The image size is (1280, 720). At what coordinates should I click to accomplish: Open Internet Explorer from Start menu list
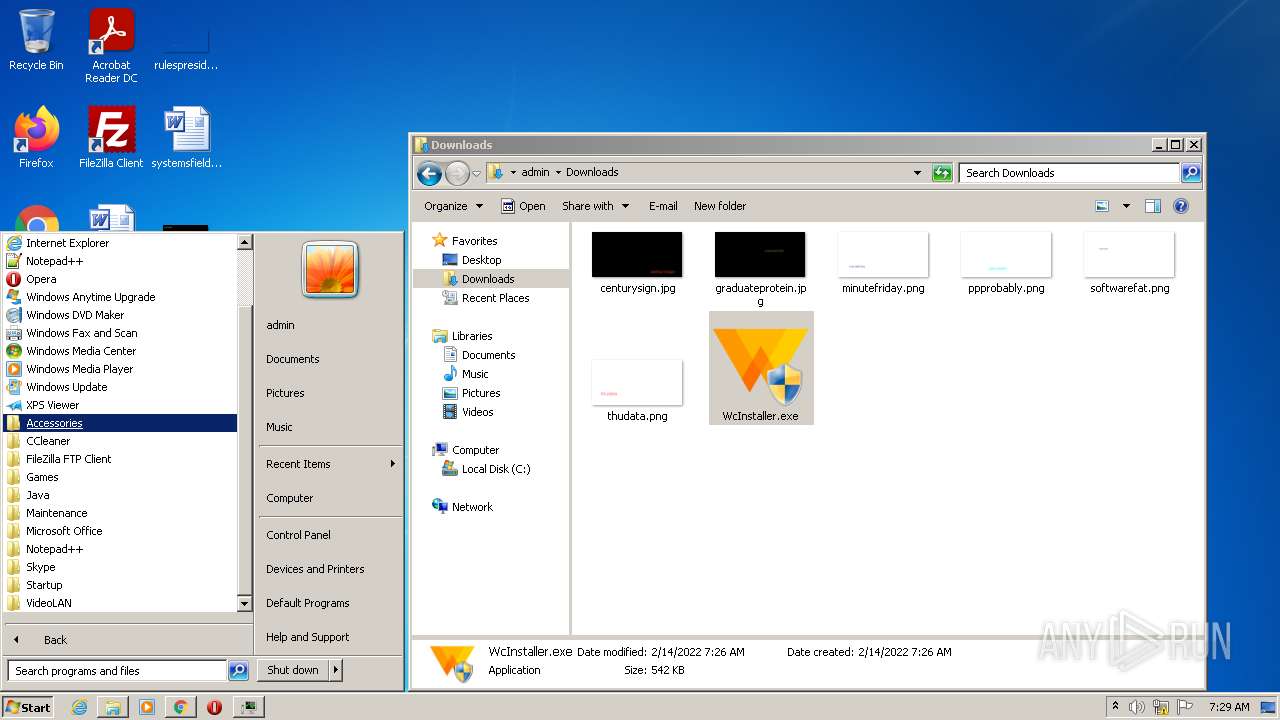pyautogui.click(x=120, y=243)
